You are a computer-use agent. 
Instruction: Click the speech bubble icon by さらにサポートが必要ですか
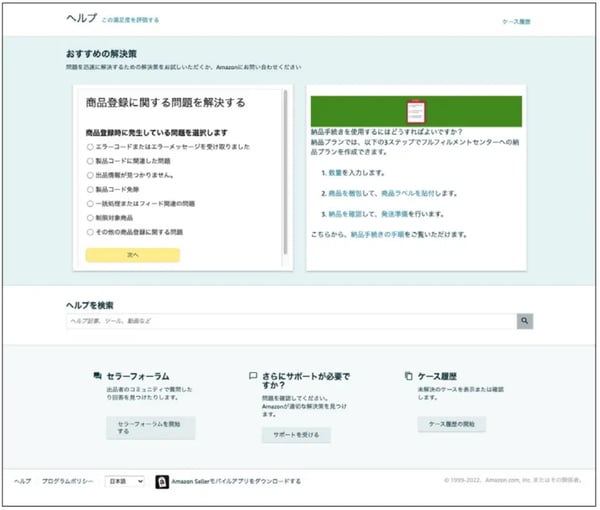point(253,376)
